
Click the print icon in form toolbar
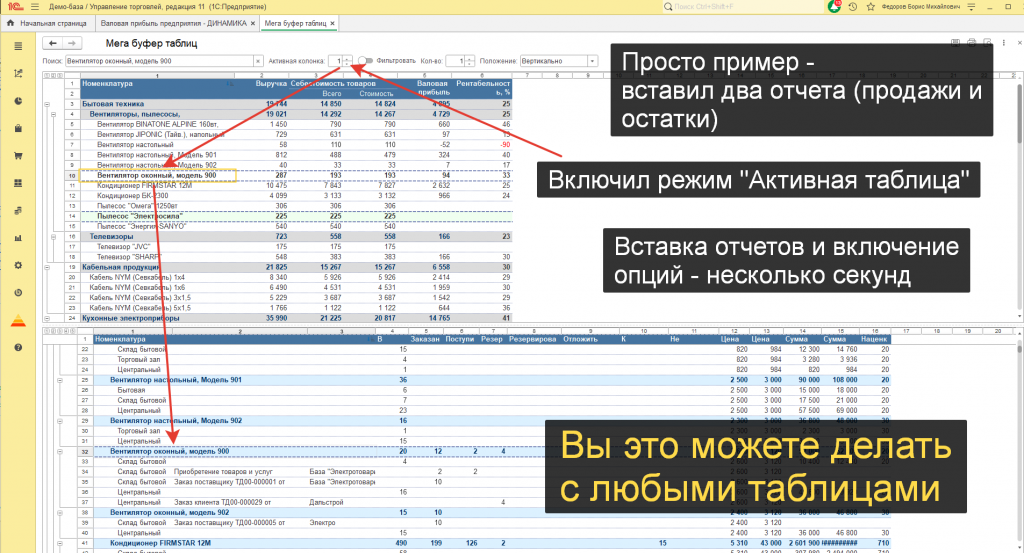971,42
